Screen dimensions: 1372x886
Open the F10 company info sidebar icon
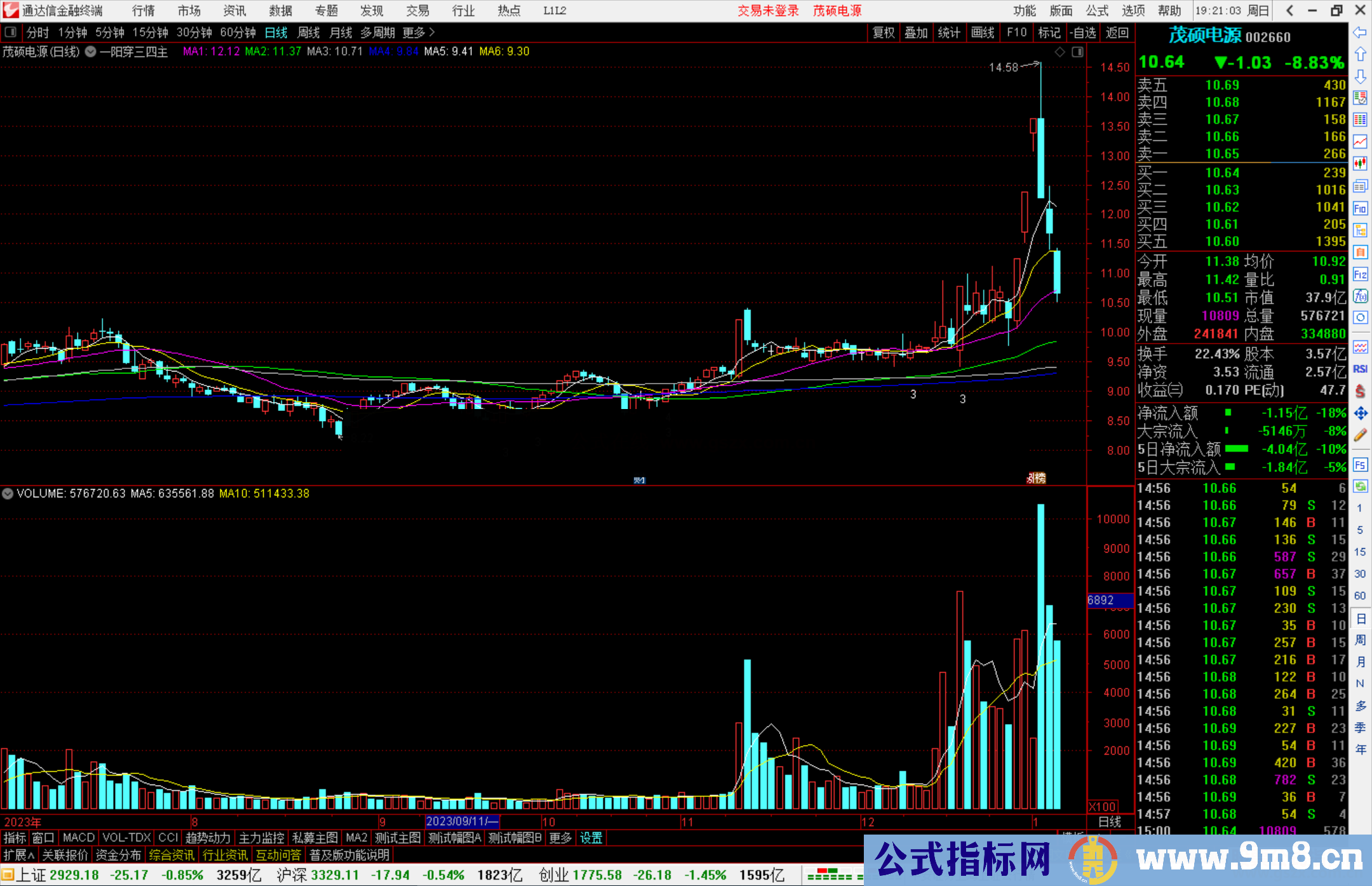pos(1360,208)
